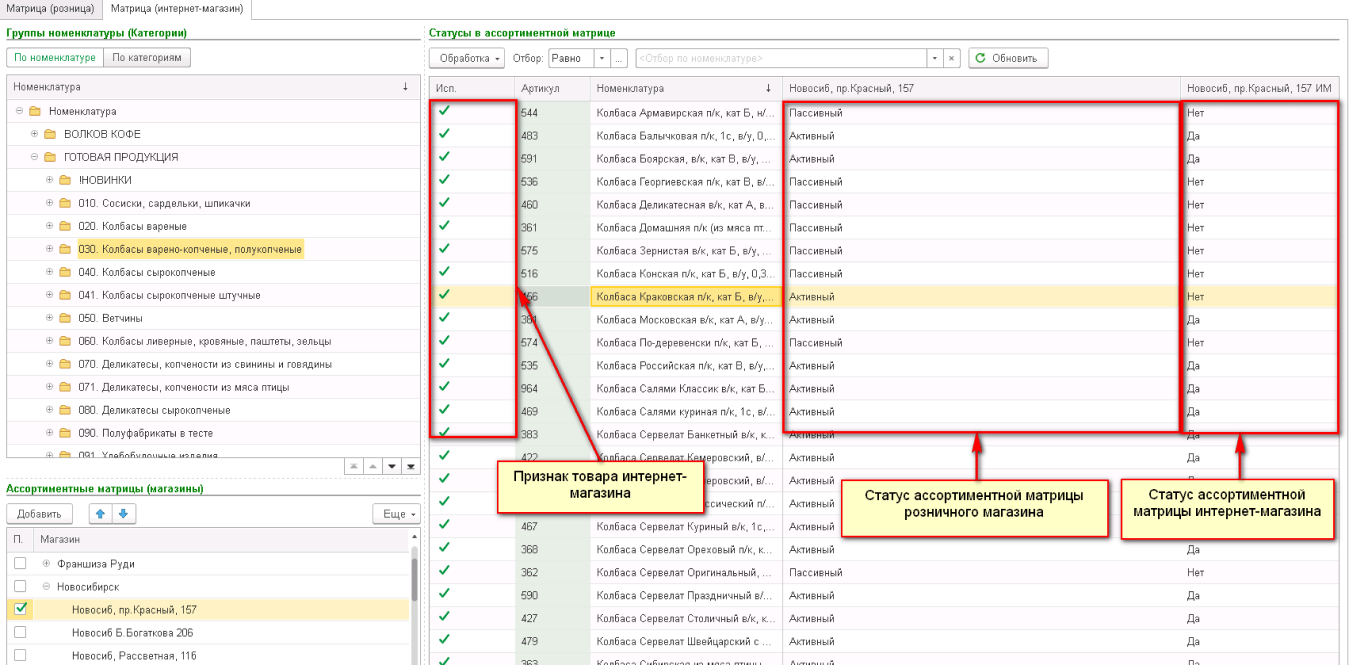Toggle Исп. checkmark for article 368
Image resolution: width=1349 pixels, height=665 pixels.
point(444,548)
